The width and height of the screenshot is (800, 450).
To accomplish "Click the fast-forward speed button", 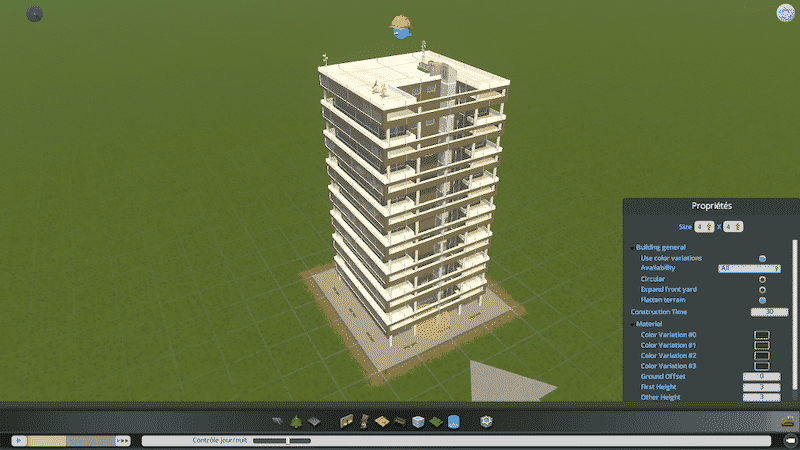I will [123, 440].
